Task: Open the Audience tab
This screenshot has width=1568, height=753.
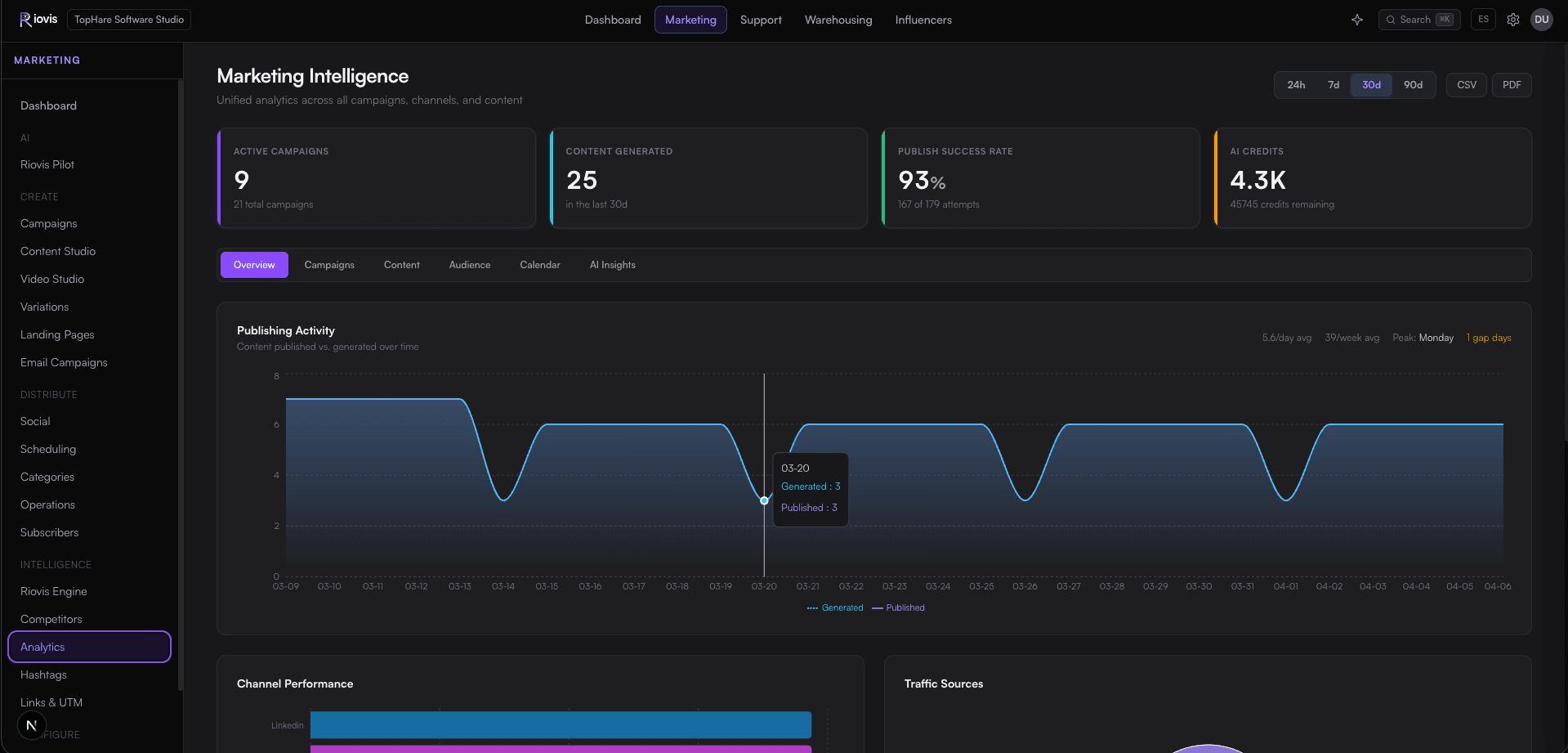Action: pyautogui.click(x=470, y=265)
